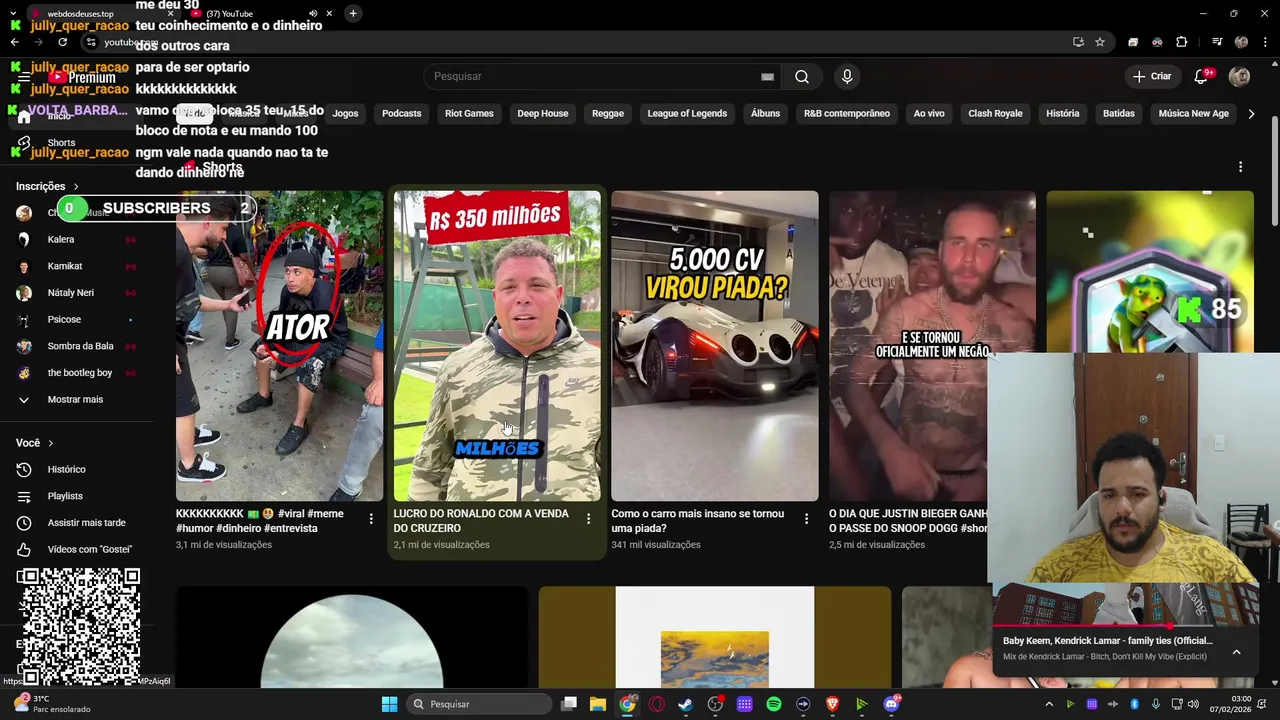Open Vídeos com "Gostei"
The image size is (1280, 720).
pos(89,549)
